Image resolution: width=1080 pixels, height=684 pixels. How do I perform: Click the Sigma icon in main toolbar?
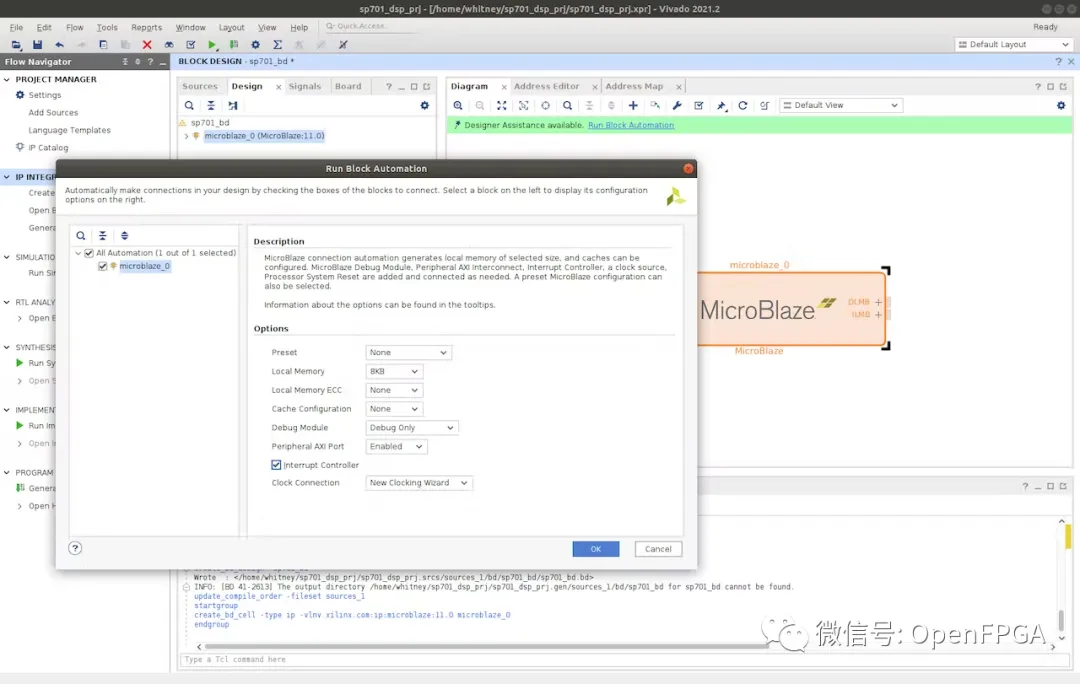click(278, 45)
